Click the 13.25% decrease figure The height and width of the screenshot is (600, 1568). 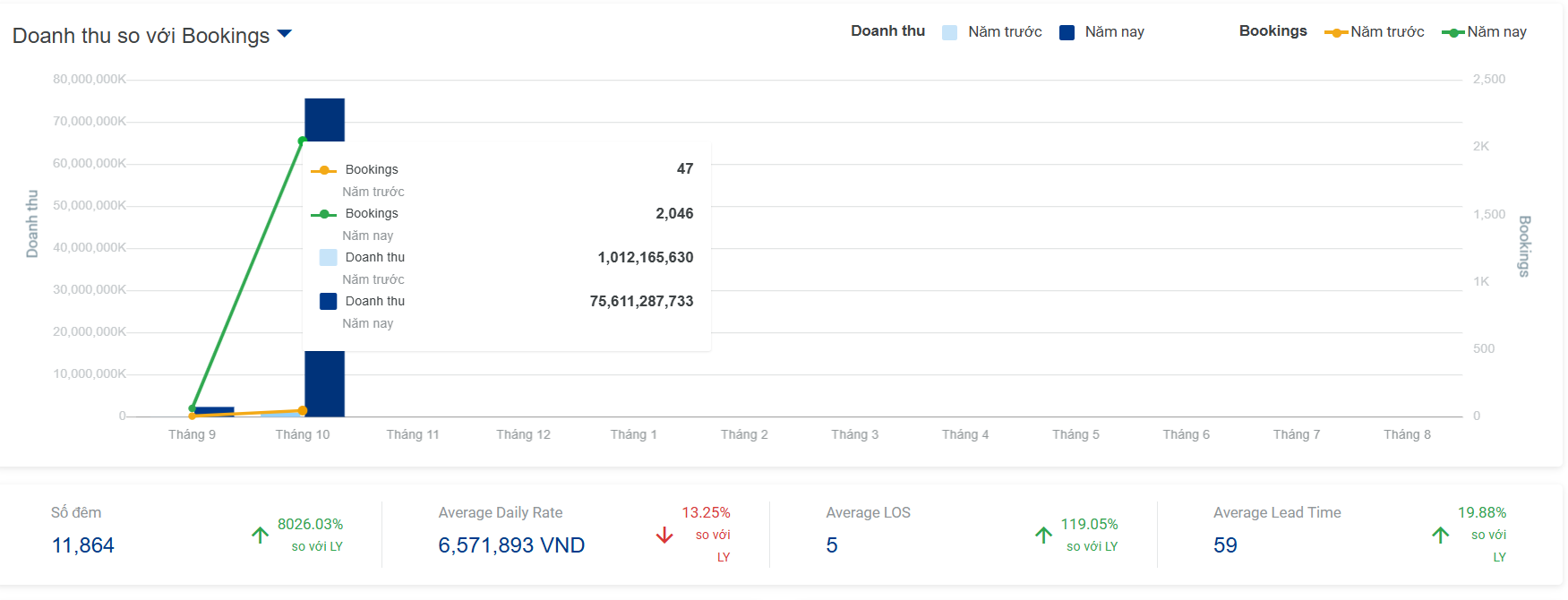706,512
